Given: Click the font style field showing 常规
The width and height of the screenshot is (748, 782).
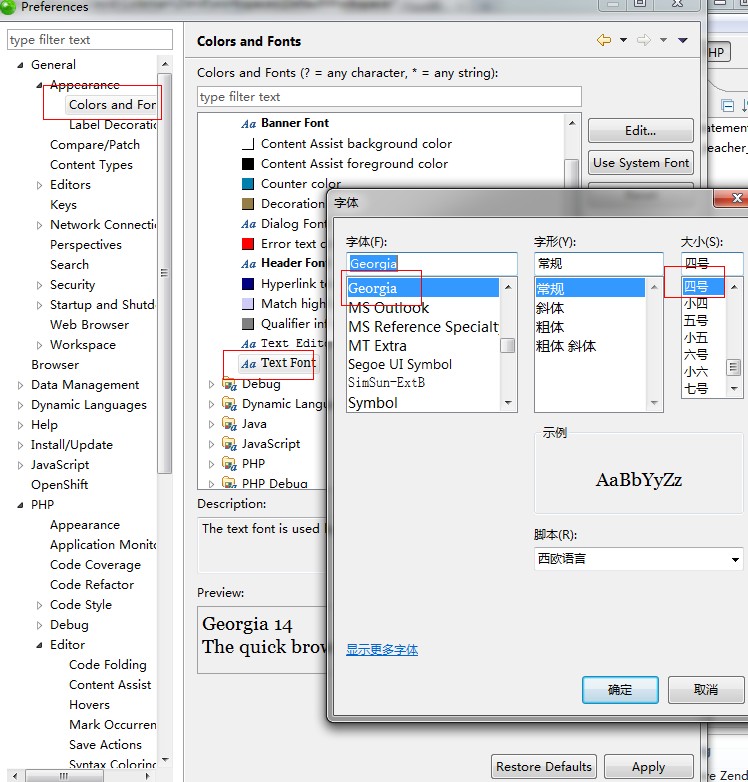Looking at the screenshot, I should pos(598,263).
